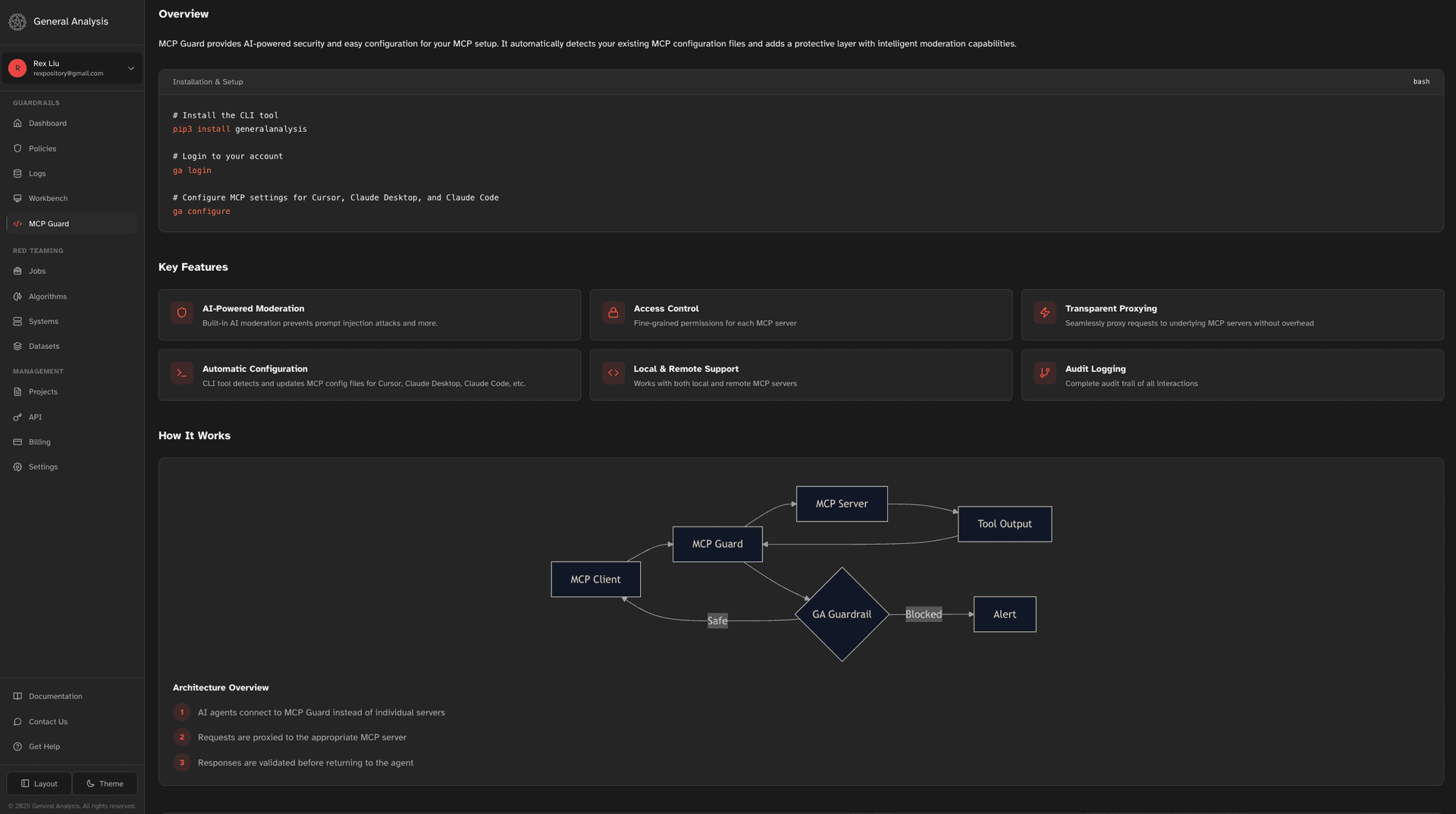
Task: Open the API sidebar label
Action: coord(35,417)
